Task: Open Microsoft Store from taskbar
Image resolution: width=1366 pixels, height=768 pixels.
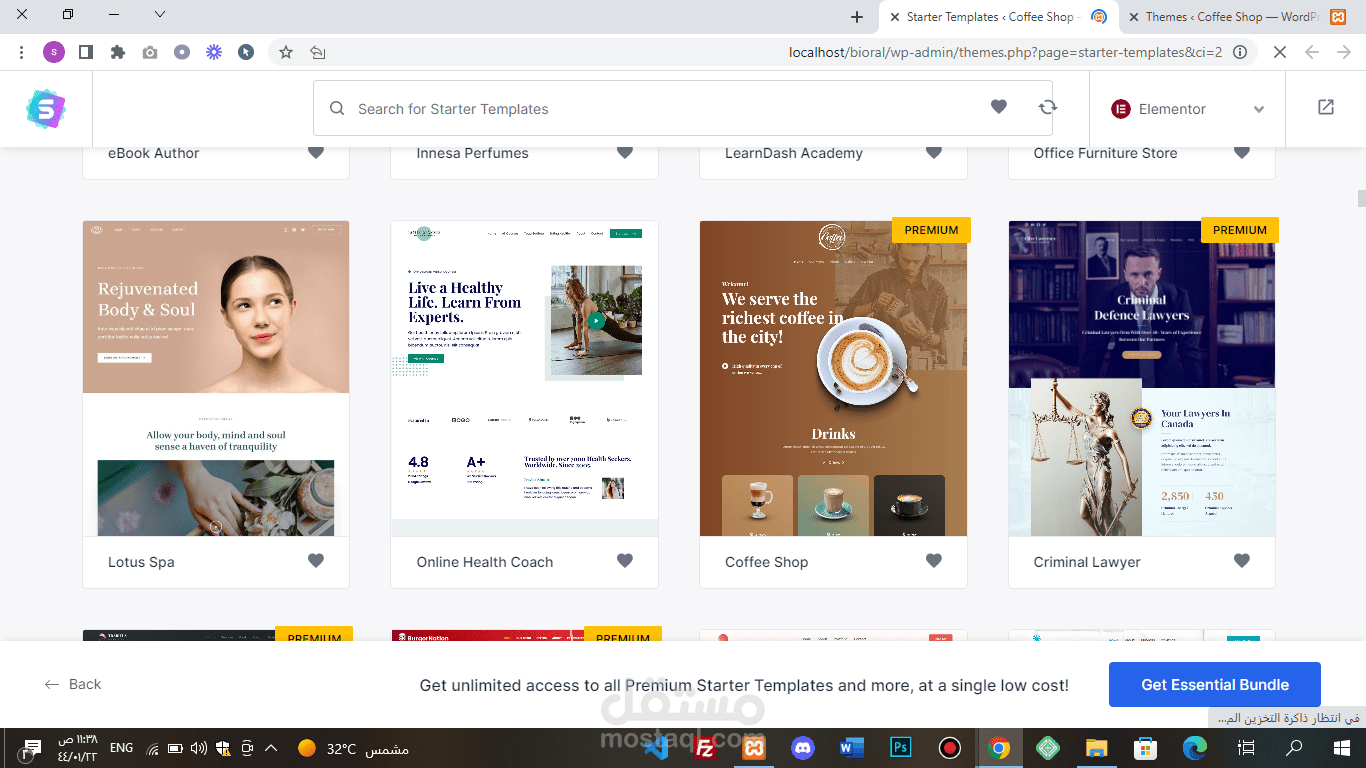Action: [x=1146, y=748]
